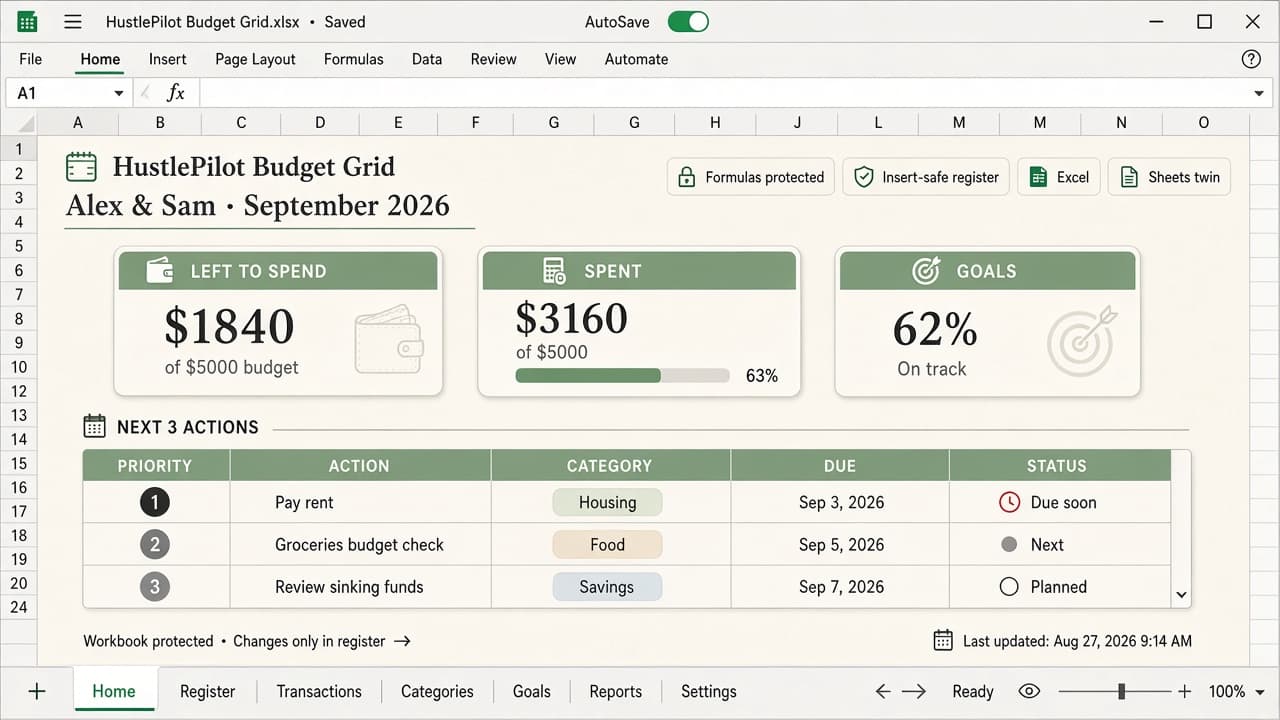
Task: Click priority 1 circle badge
Action: click(x=155, y=502)
